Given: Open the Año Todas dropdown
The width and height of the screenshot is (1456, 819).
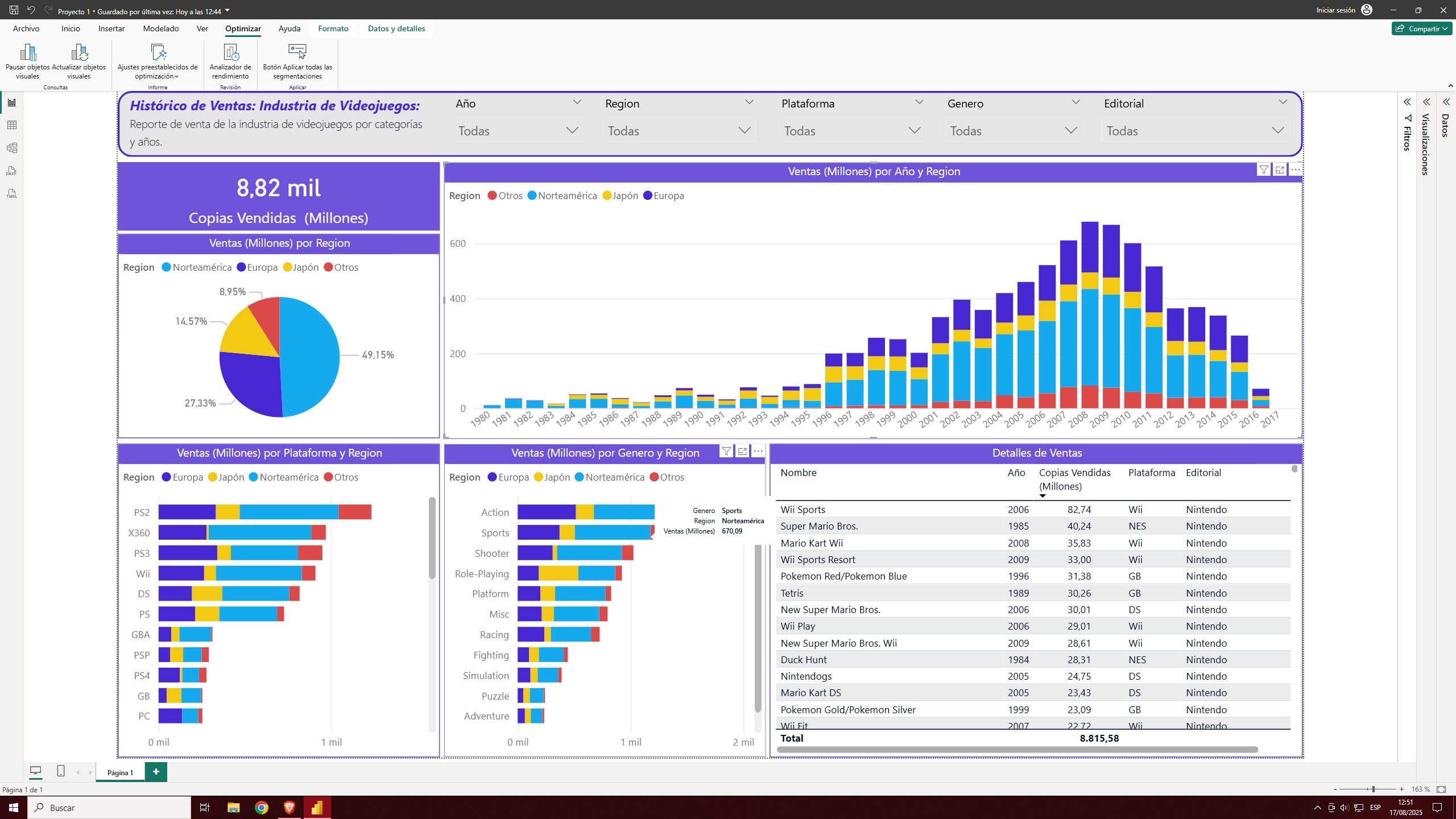Looking at the screenshot, I should (518, 131).
